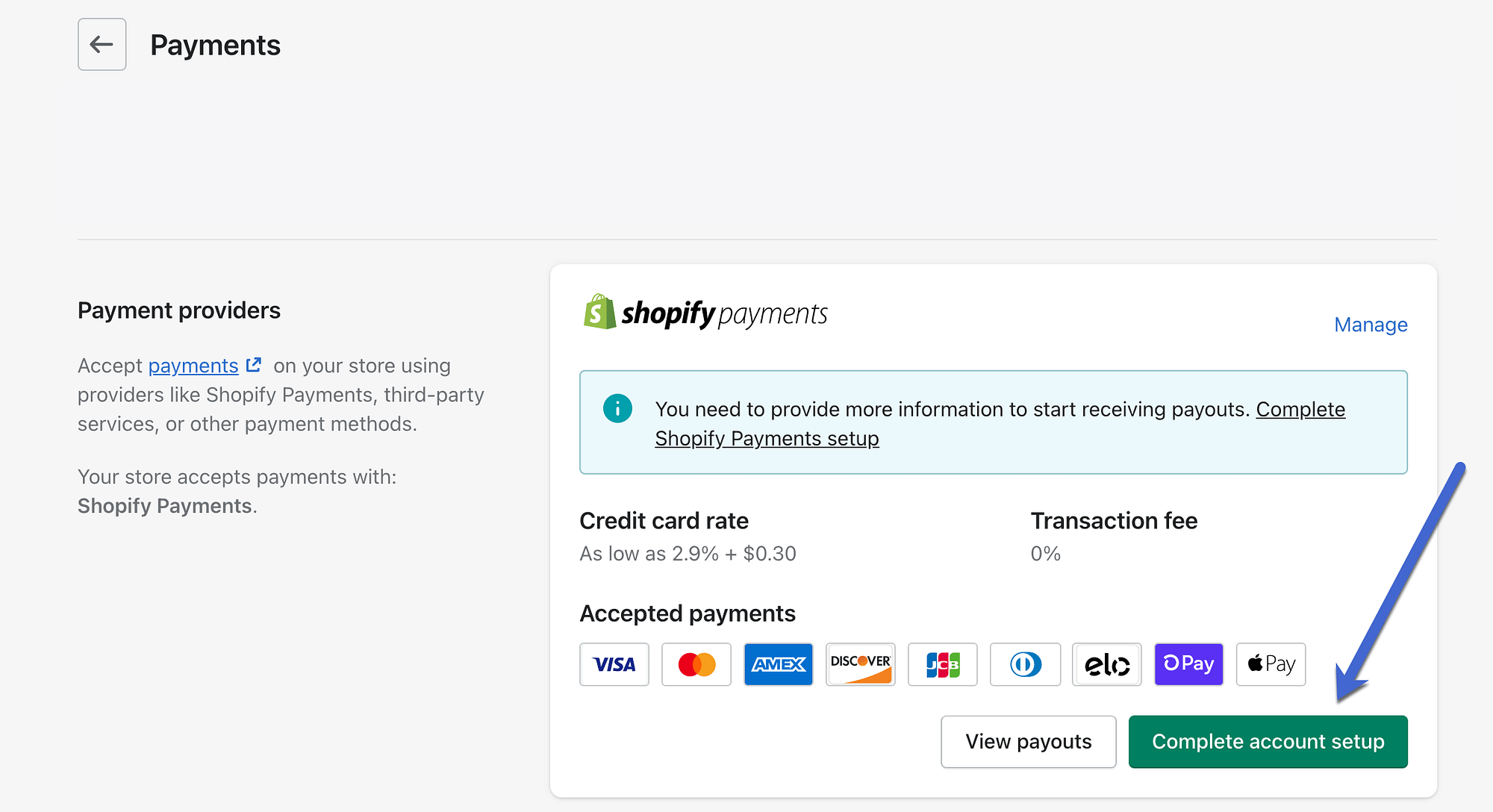Click the Mastercard icon under Accepted payments
This screenshot has height=812, width=1493.
(696, 664)
